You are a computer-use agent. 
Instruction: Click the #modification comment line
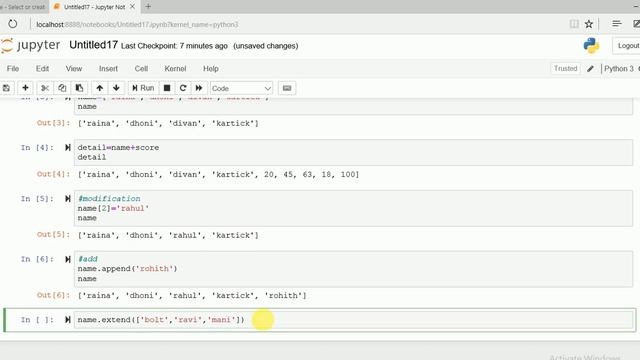pyautogui.click(x=109, y=199)
